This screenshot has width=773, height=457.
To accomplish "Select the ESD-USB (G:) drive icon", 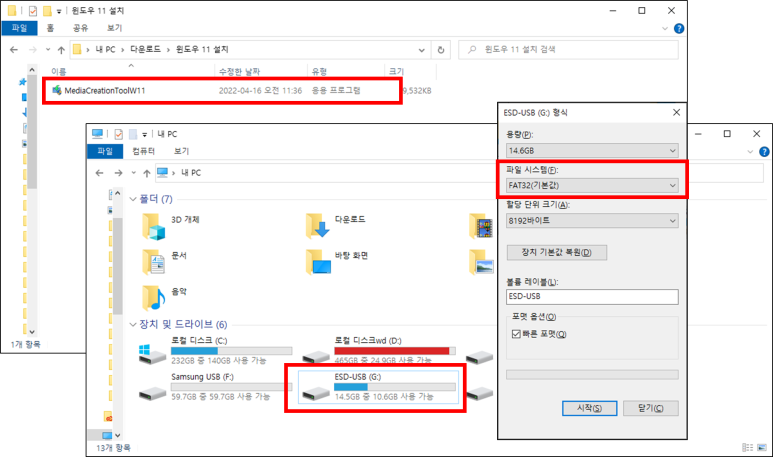I will pyautogui.click(x=316, y=393).
